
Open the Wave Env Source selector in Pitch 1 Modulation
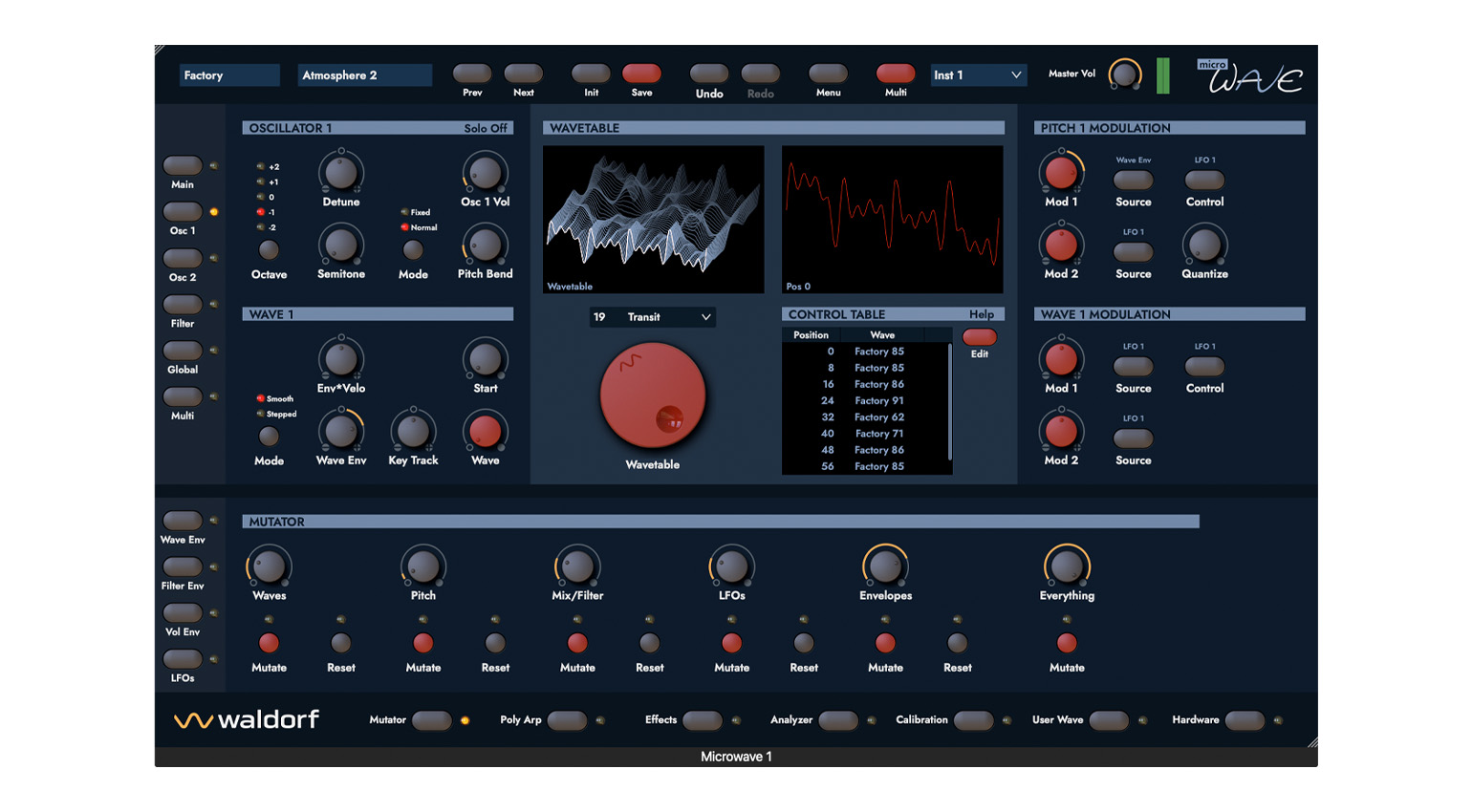coord(1133,180)
